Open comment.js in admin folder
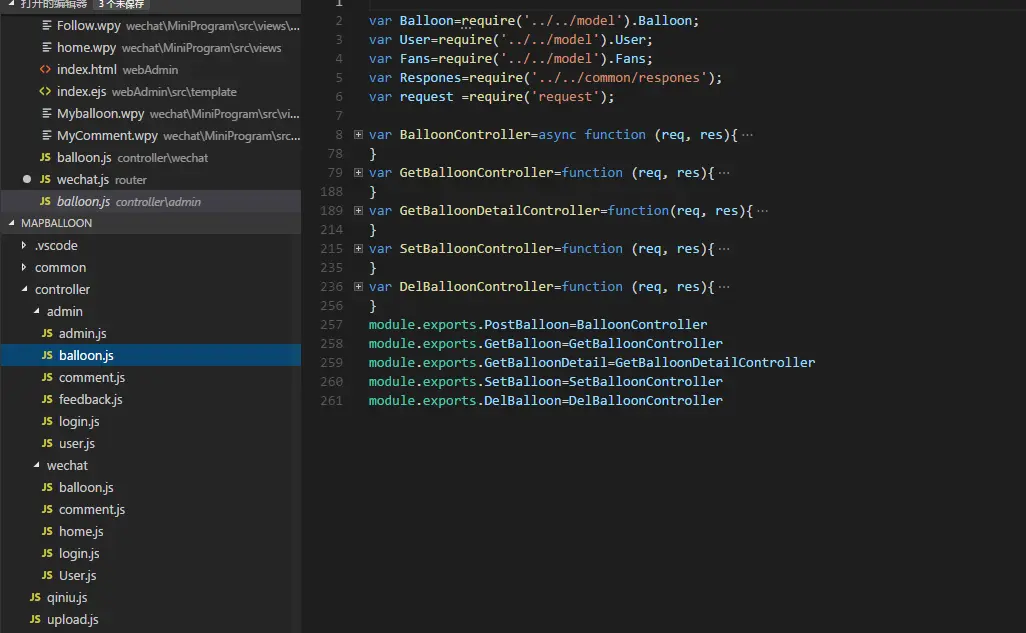Screen dimensions: 1026x633 (150, 378)
